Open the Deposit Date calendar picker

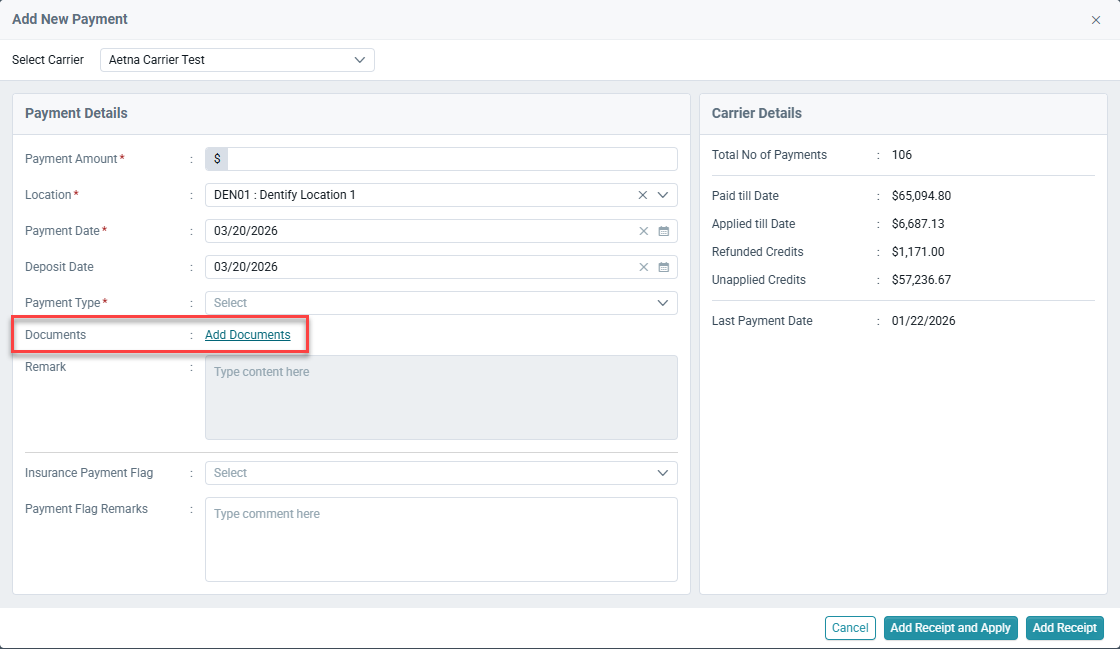[x=664, y=266]
